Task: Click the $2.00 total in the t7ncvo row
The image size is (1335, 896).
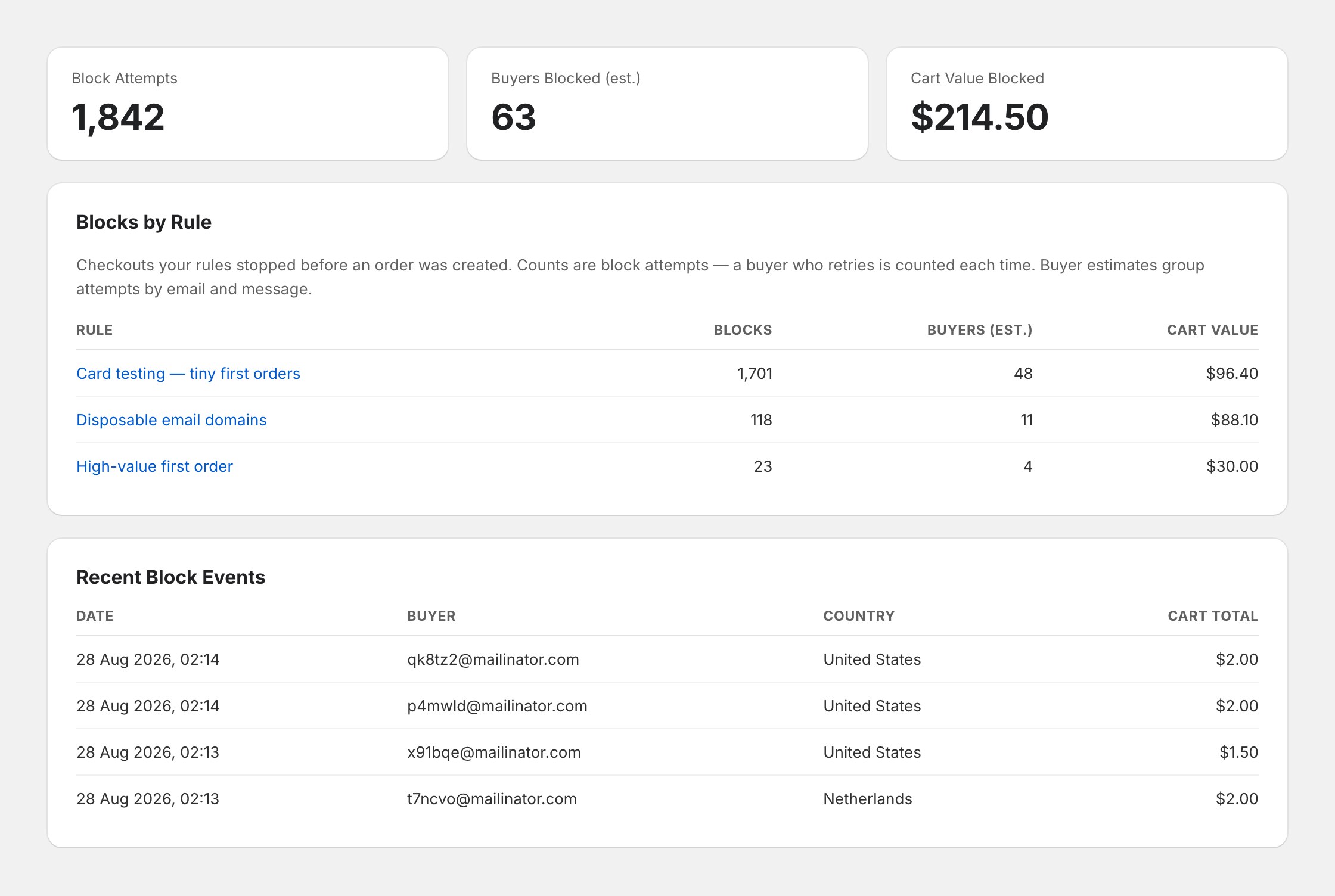Action: (1237, 799)
